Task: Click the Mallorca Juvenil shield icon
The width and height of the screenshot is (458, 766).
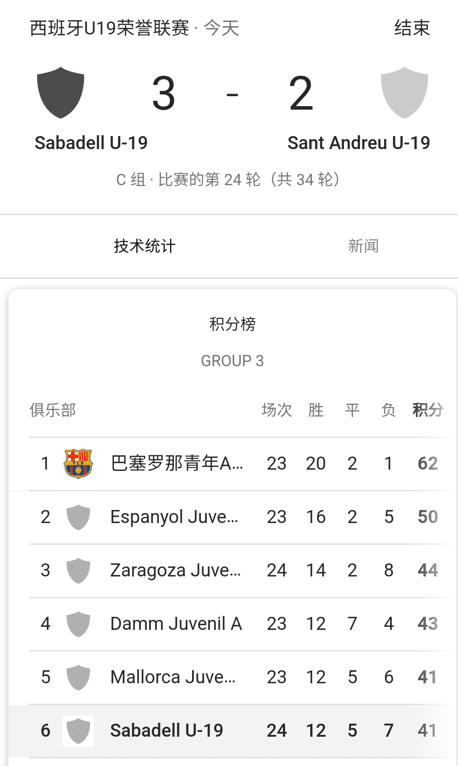Action: [78, 677]
